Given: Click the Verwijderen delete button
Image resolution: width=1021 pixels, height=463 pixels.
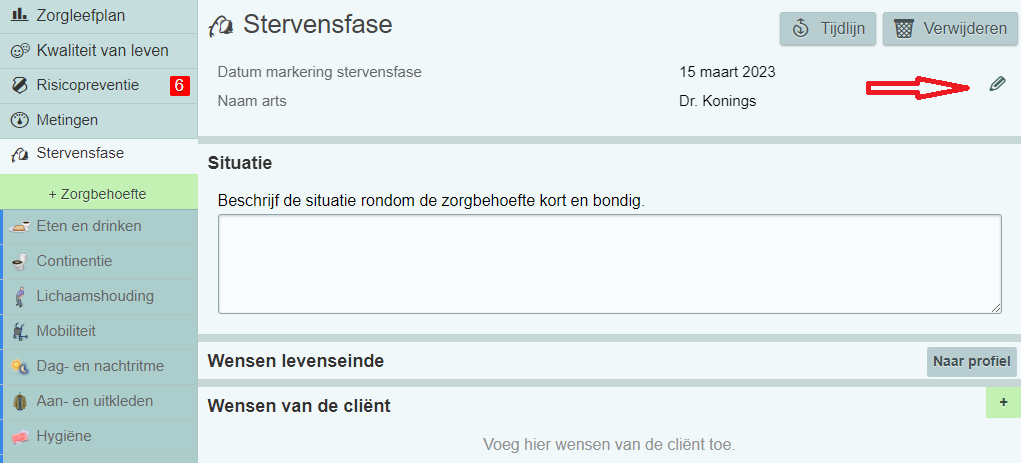Looking at the screenshot, I should [x=949, y=29].
